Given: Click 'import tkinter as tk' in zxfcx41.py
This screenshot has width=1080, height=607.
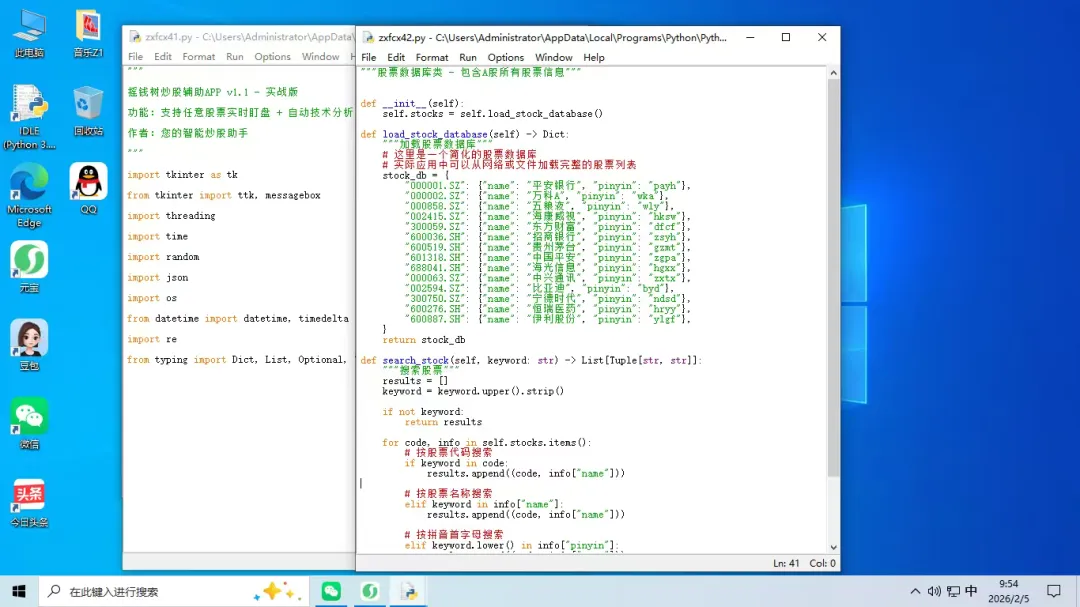Looking at the screenshot, I should [182, 175].
